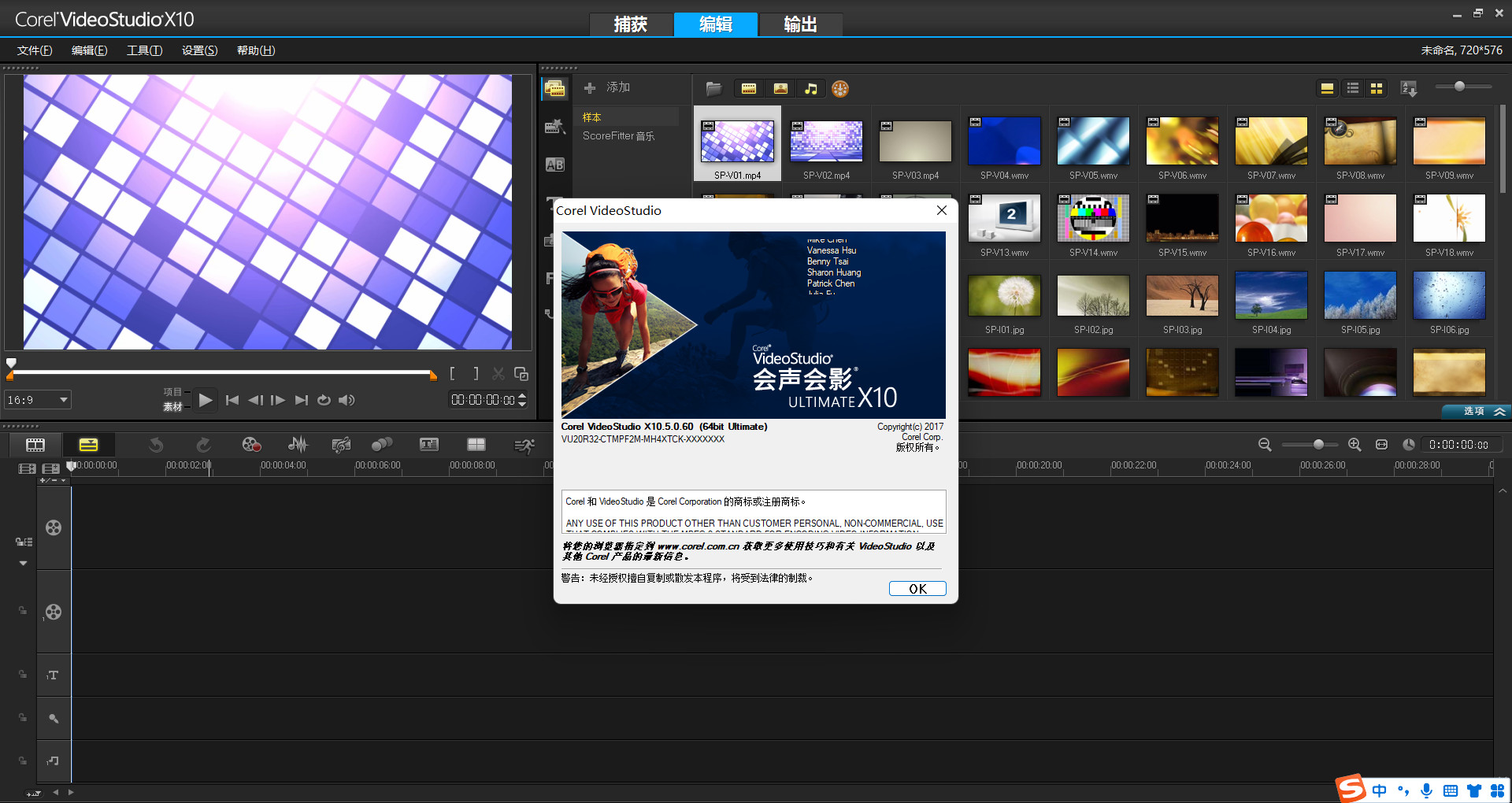Image resolution: width=1512 pixels, height=803 pixels.
Task: Click the undo arrow in timeline toolbar
Action: (156, 445)
